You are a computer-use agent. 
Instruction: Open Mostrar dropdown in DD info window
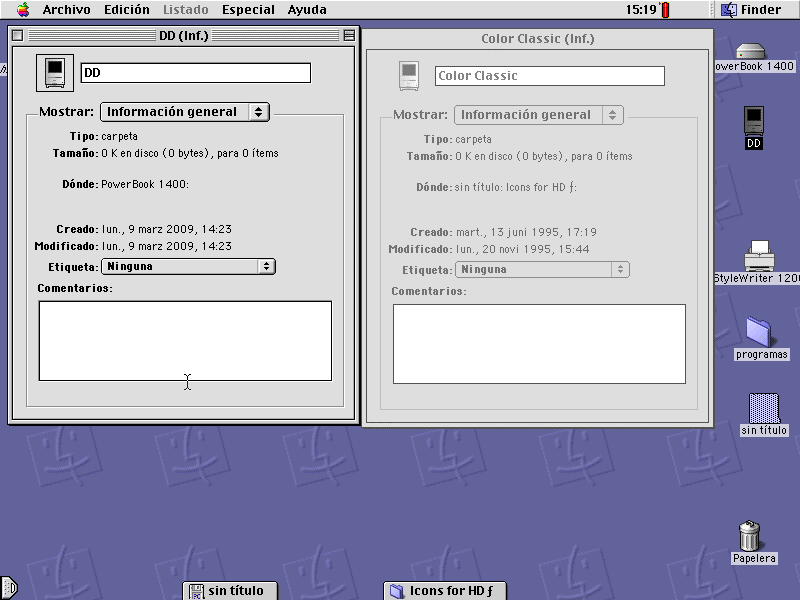pyautogui.click(x=185, y=112)
